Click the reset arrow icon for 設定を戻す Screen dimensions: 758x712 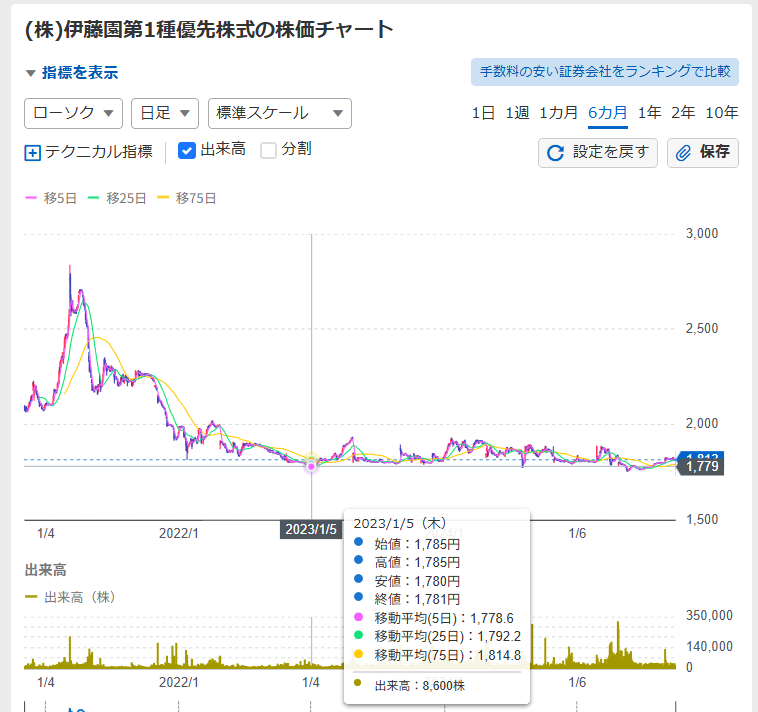(x=556, y=153)
